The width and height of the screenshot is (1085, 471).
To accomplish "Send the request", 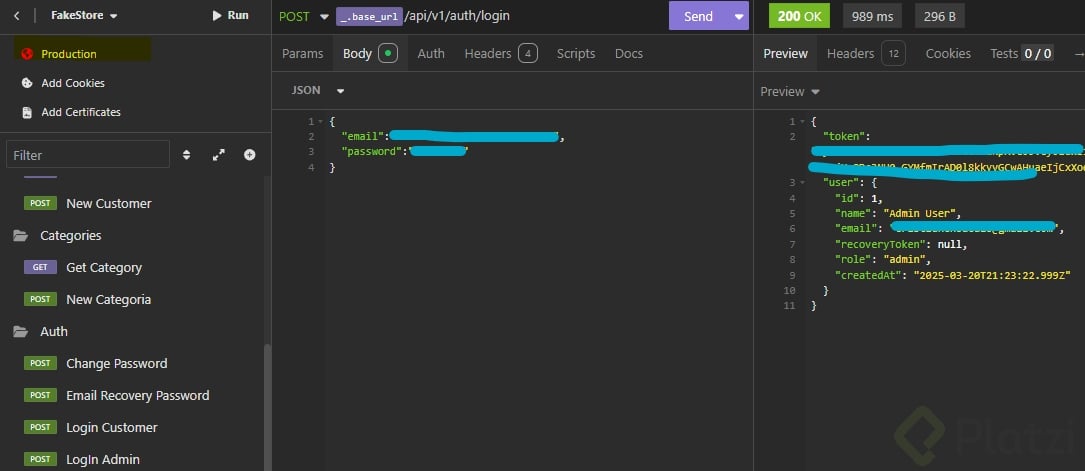I will point(698,16).
